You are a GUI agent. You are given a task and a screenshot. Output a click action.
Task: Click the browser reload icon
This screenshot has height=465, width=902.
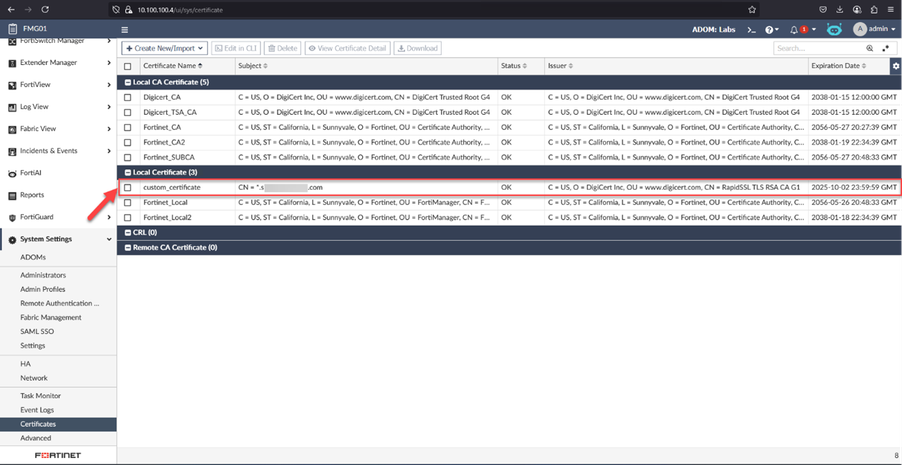pyautogui.click(x=45, y=10)
